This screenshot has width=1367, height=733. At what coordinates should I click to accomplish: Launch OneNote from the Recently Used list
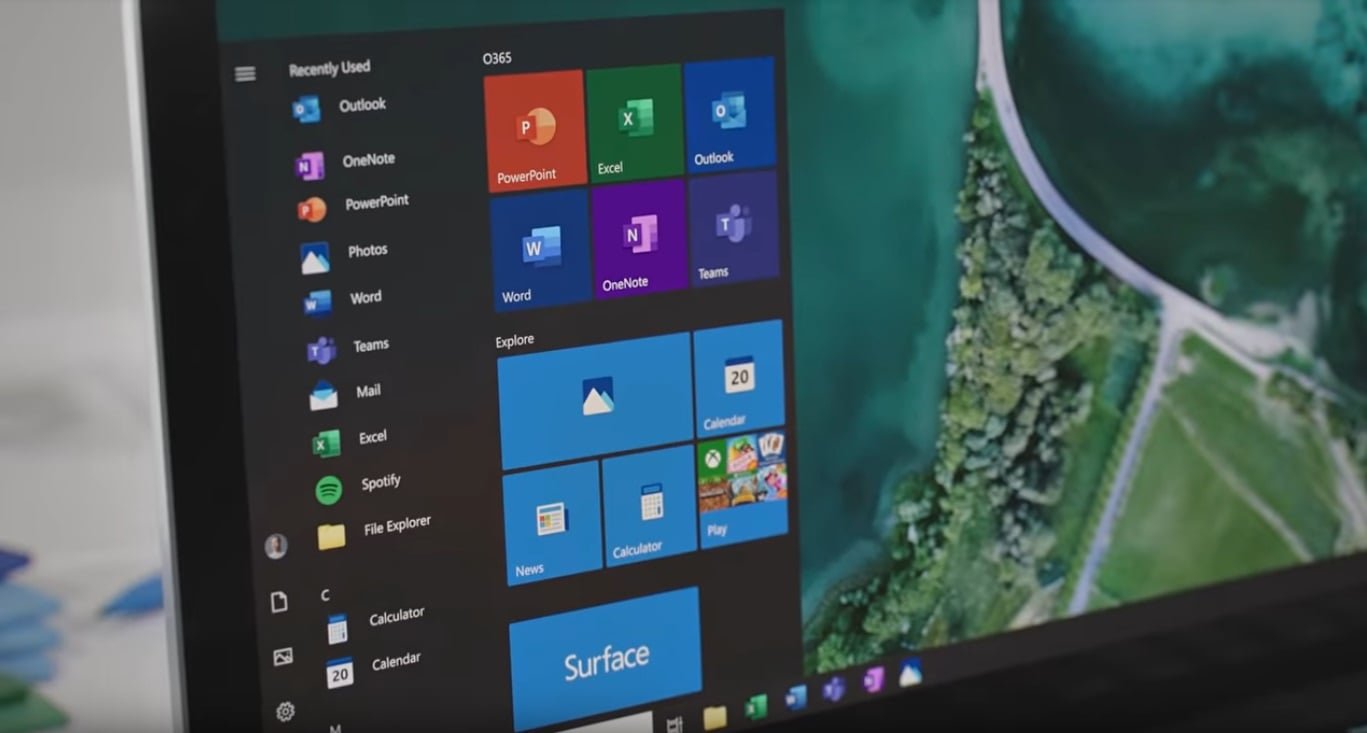click(x=345, y=162)
